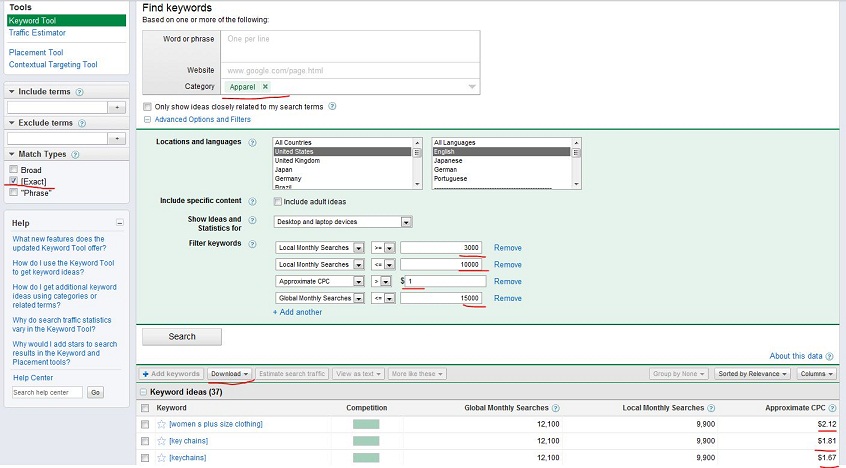Select the [key chains] row checkbox
Screen dimensions: 846x468
tap(145, 442)
